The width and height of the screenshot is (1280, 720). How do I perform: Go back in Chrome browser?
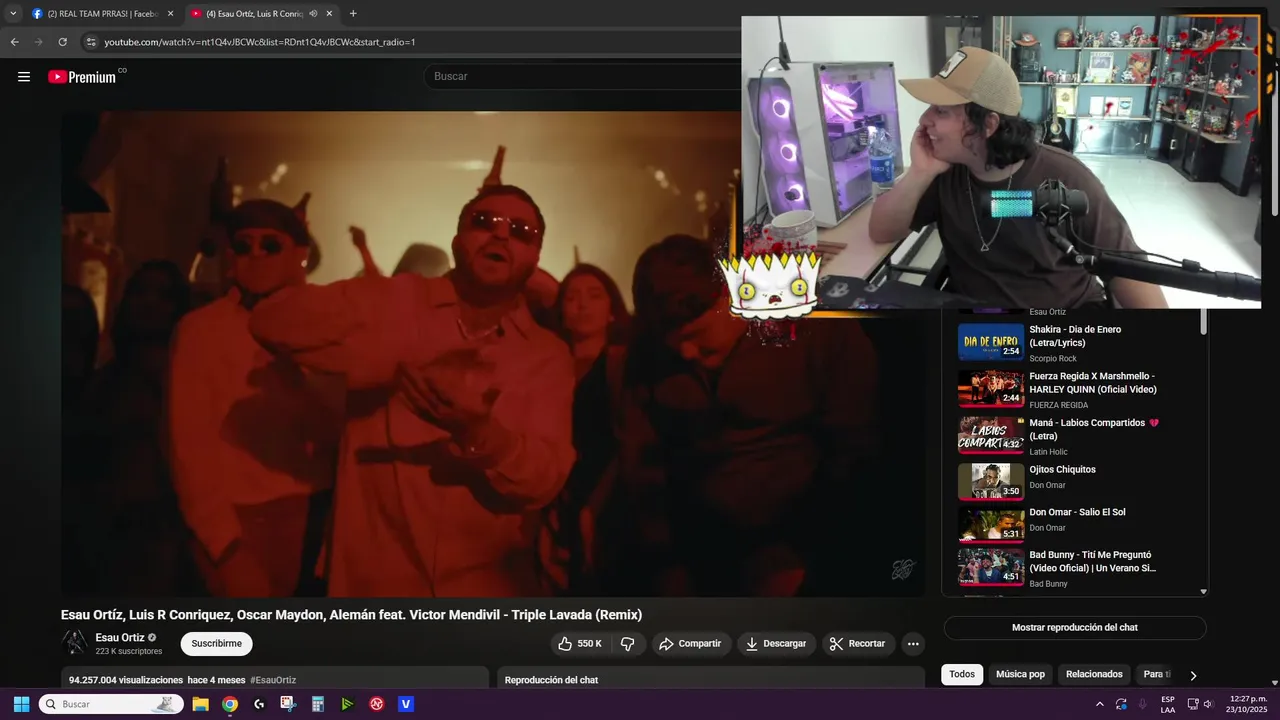click(x=14, y=42)
